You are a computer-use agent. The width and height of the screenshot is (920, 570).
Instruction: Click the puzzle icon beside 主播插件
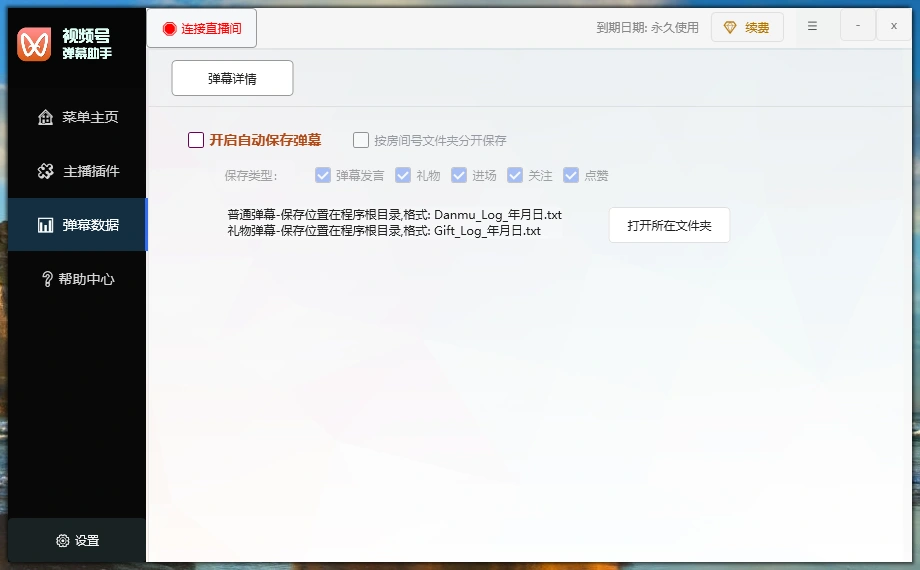(x=45, y=172)
